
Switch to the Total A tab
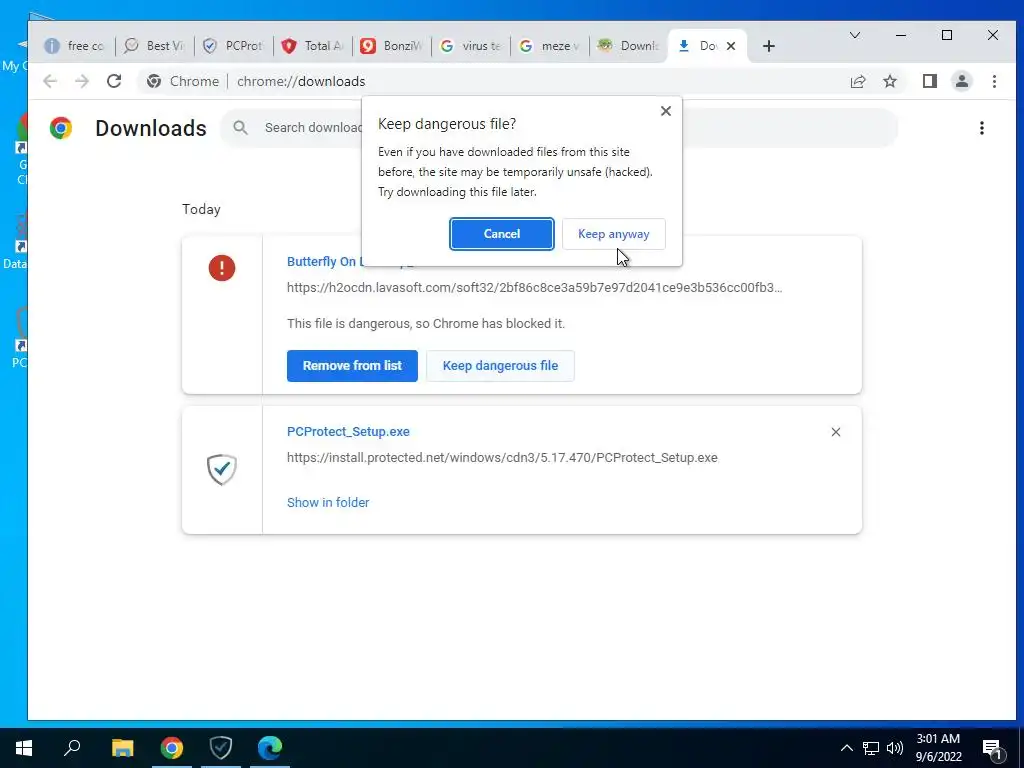click(313, 46)
